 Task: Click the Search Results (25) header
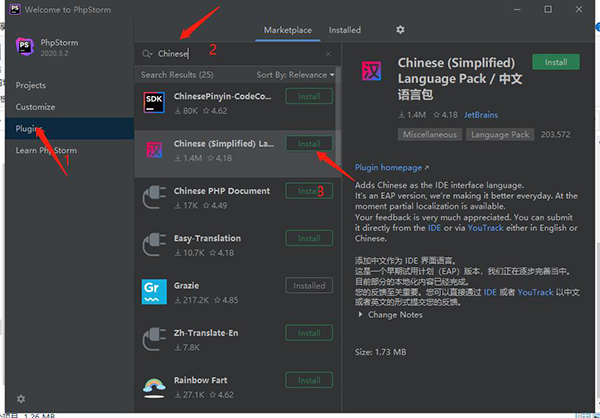[x=177, y=75]
